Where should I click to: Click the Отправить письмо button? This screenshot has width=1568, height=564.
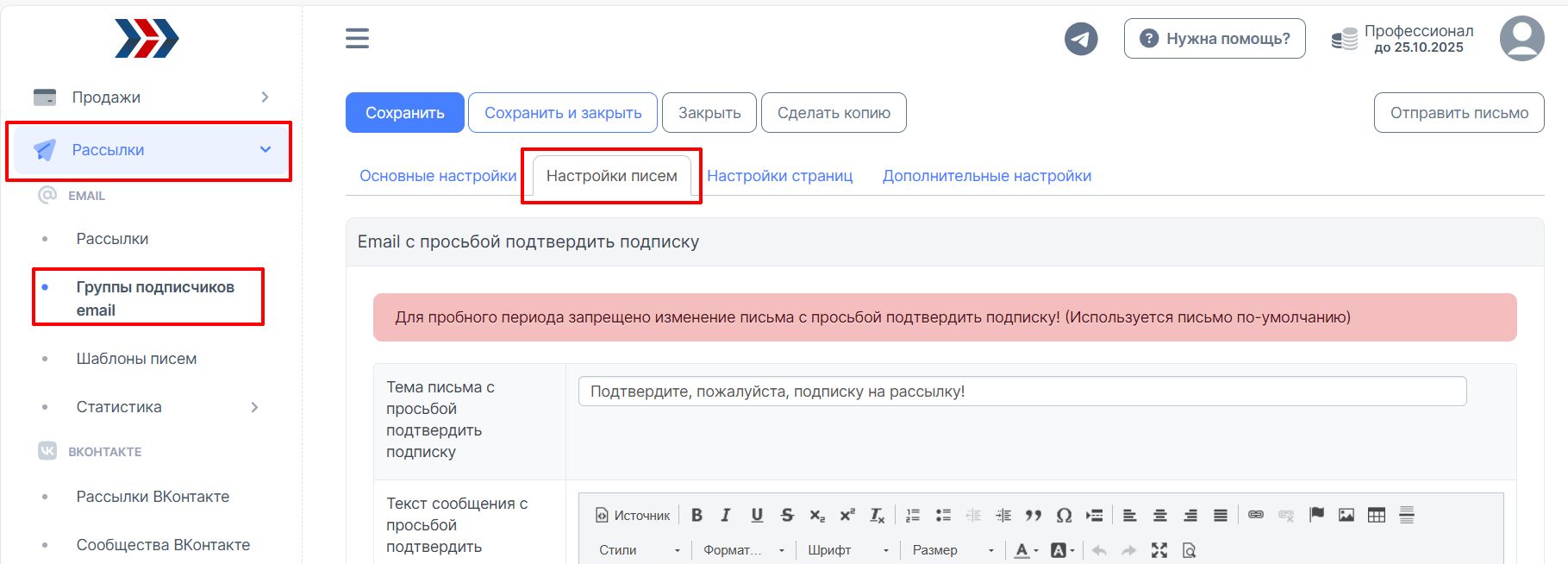click(1459, 113)
